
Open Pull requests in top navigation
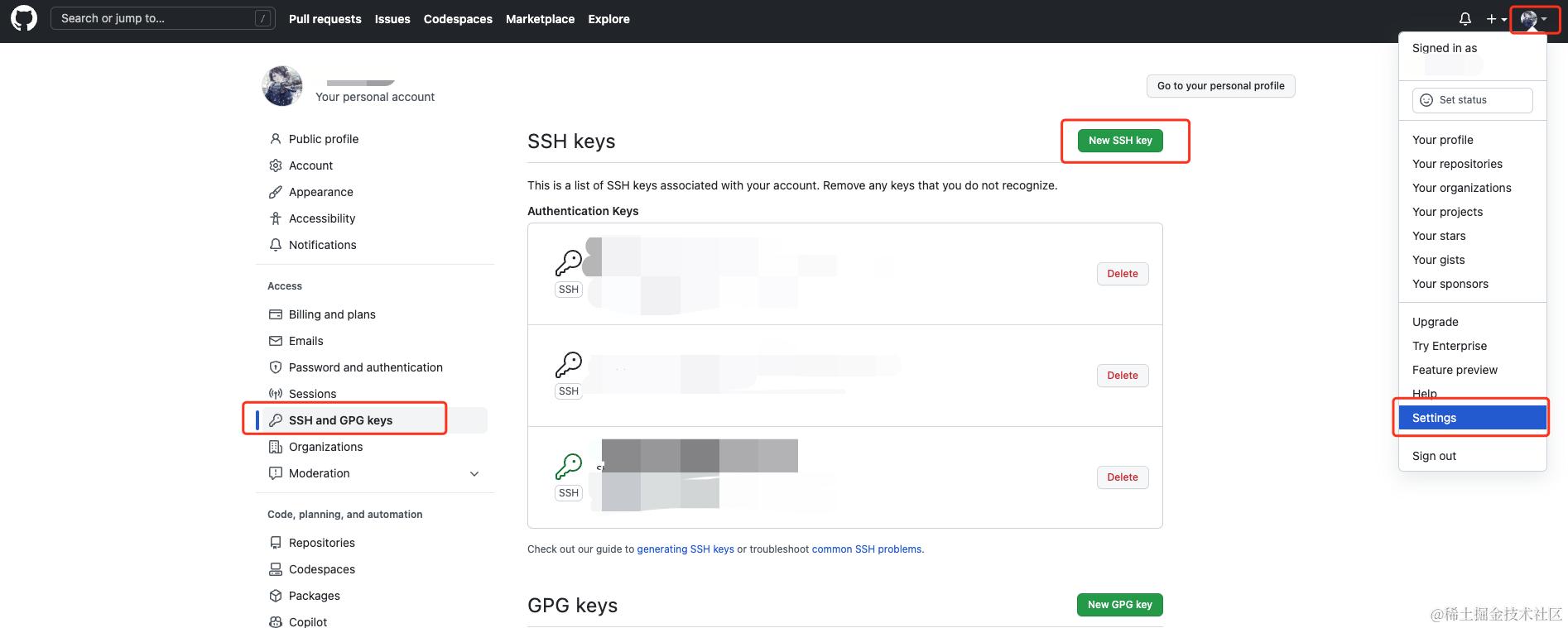325,19
